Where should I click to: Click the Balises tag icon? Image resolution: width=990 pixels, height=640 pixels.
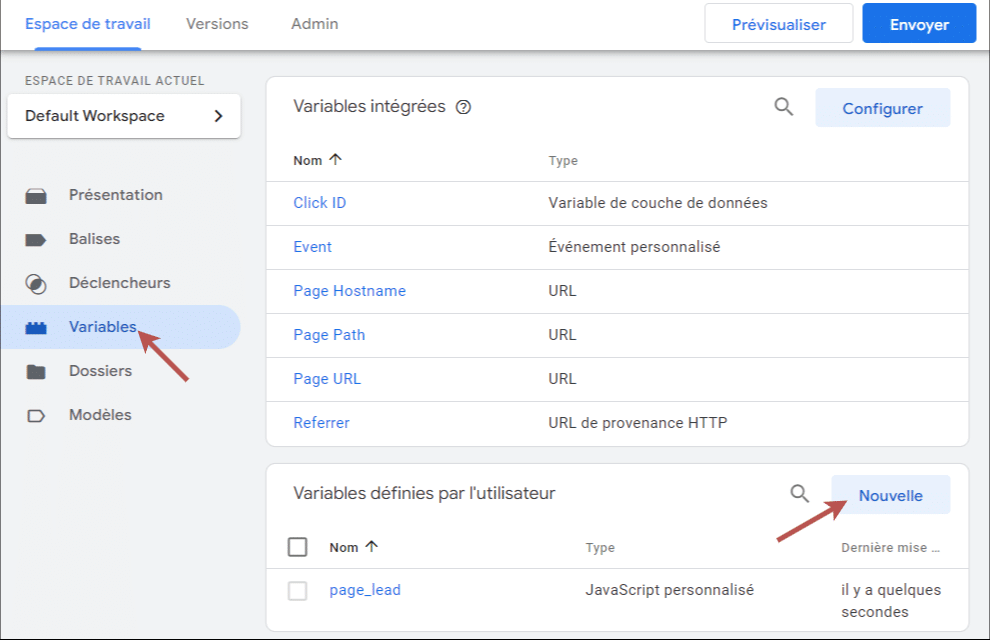coord(36,240)
